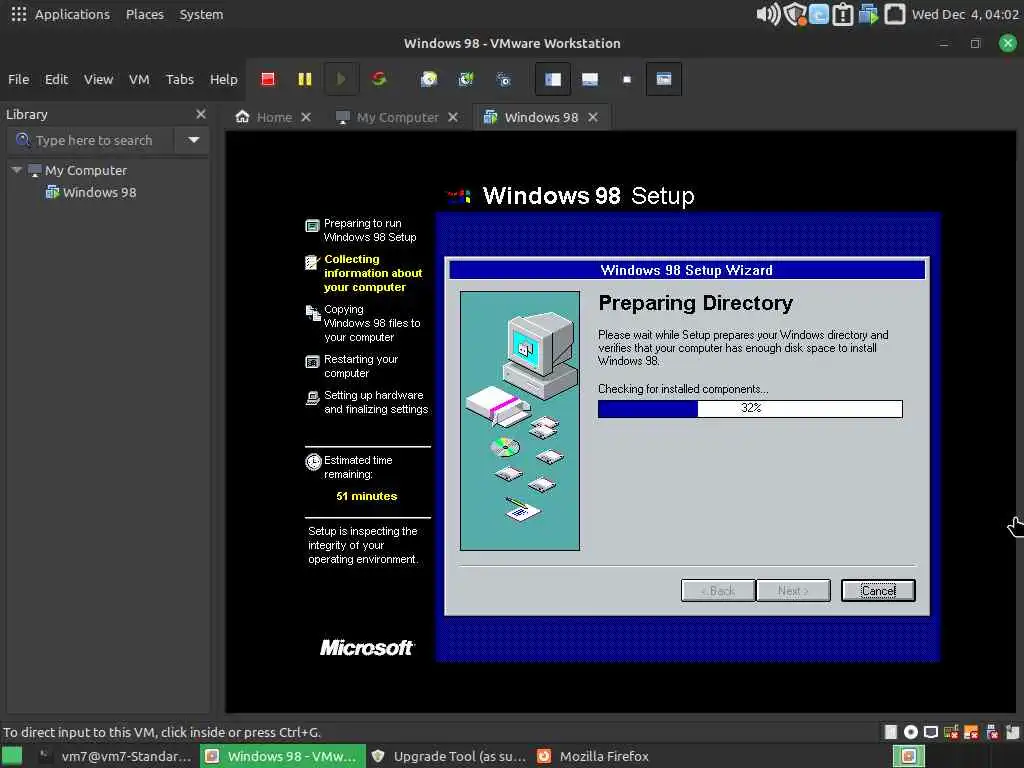This screenshot has width=1024, height=768.
Task: Click the Take Snapshot toolbar icon
Action: [429, 79]
